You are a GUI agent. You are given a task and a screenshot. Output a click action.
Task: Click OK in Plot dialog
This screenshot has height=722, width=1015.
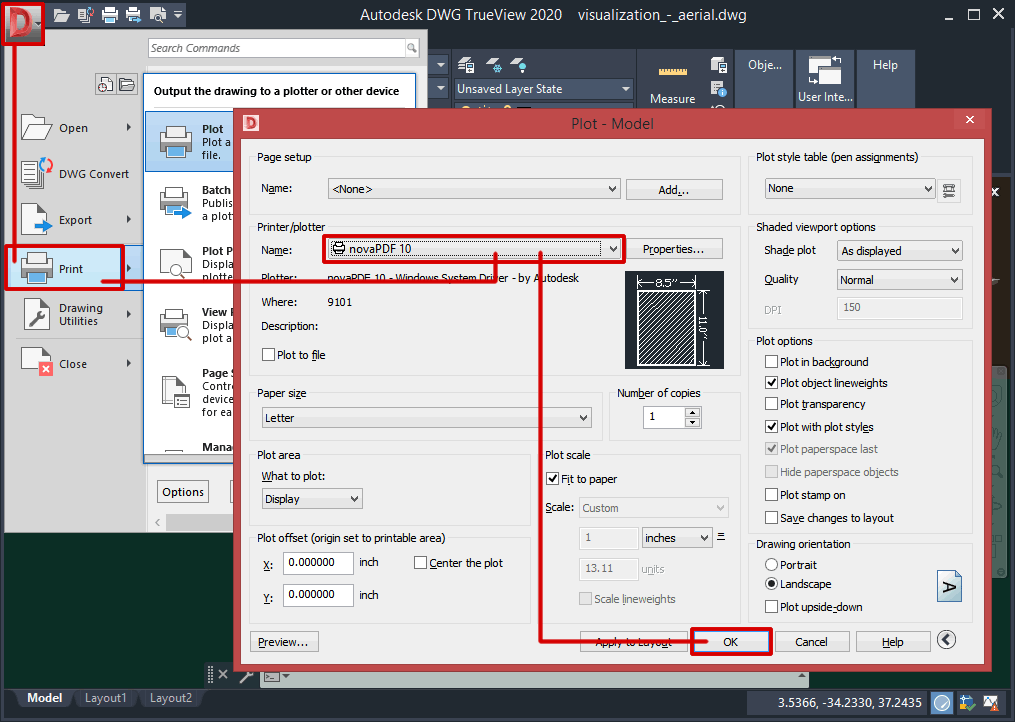tap(730, 642)
